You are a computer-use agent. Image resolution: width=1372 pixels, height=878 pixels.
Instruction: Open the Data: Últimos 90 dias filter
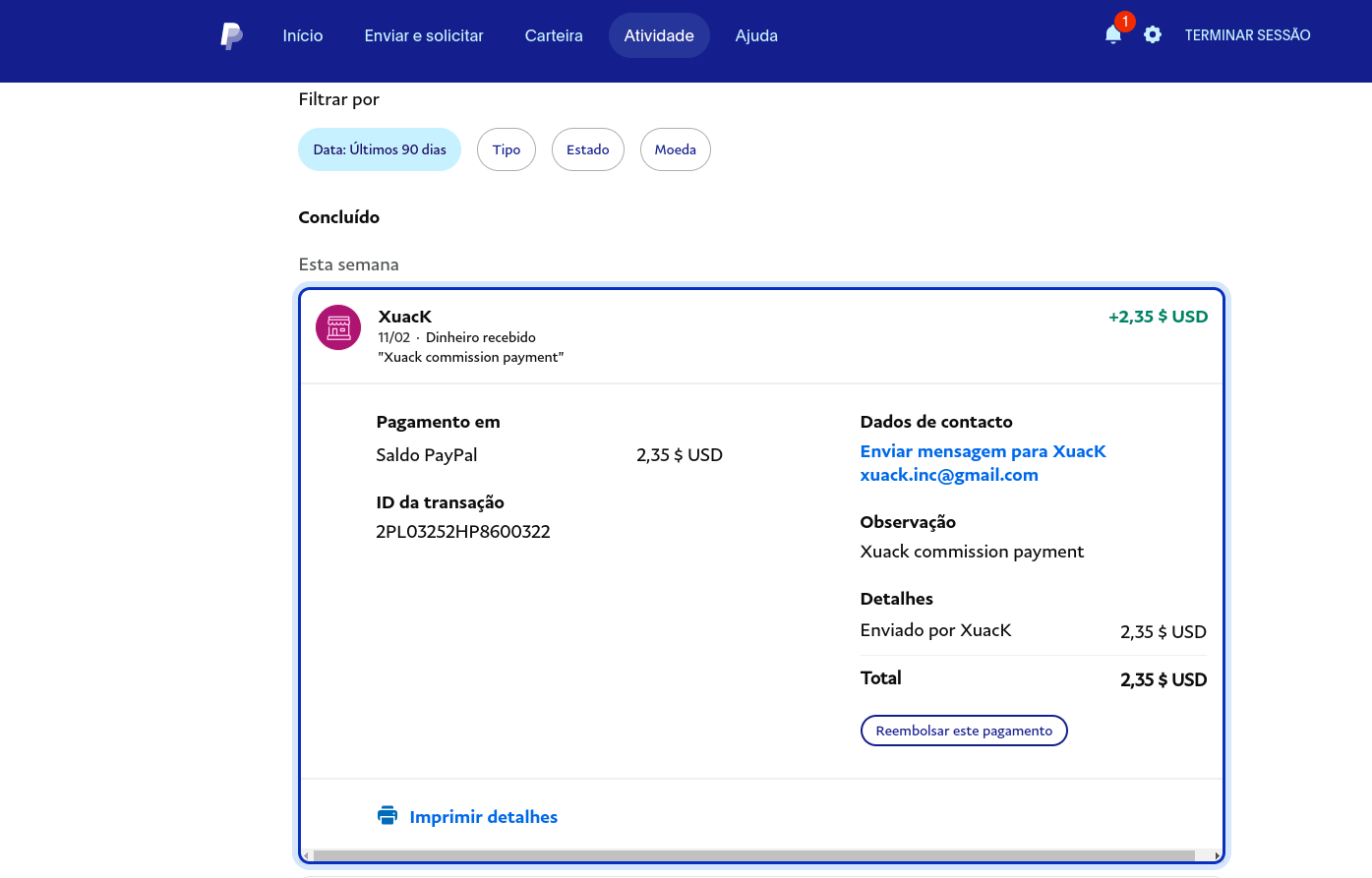point(380,149)
